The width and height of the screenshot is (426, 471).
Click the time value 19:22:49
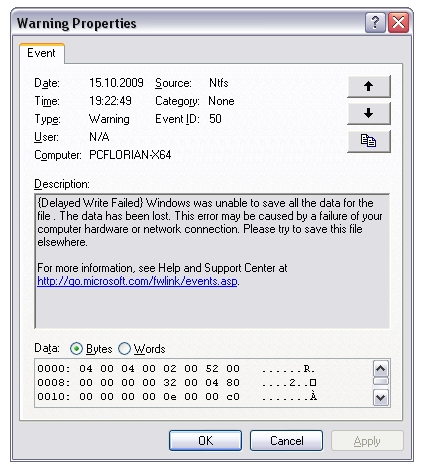point(110,101)
